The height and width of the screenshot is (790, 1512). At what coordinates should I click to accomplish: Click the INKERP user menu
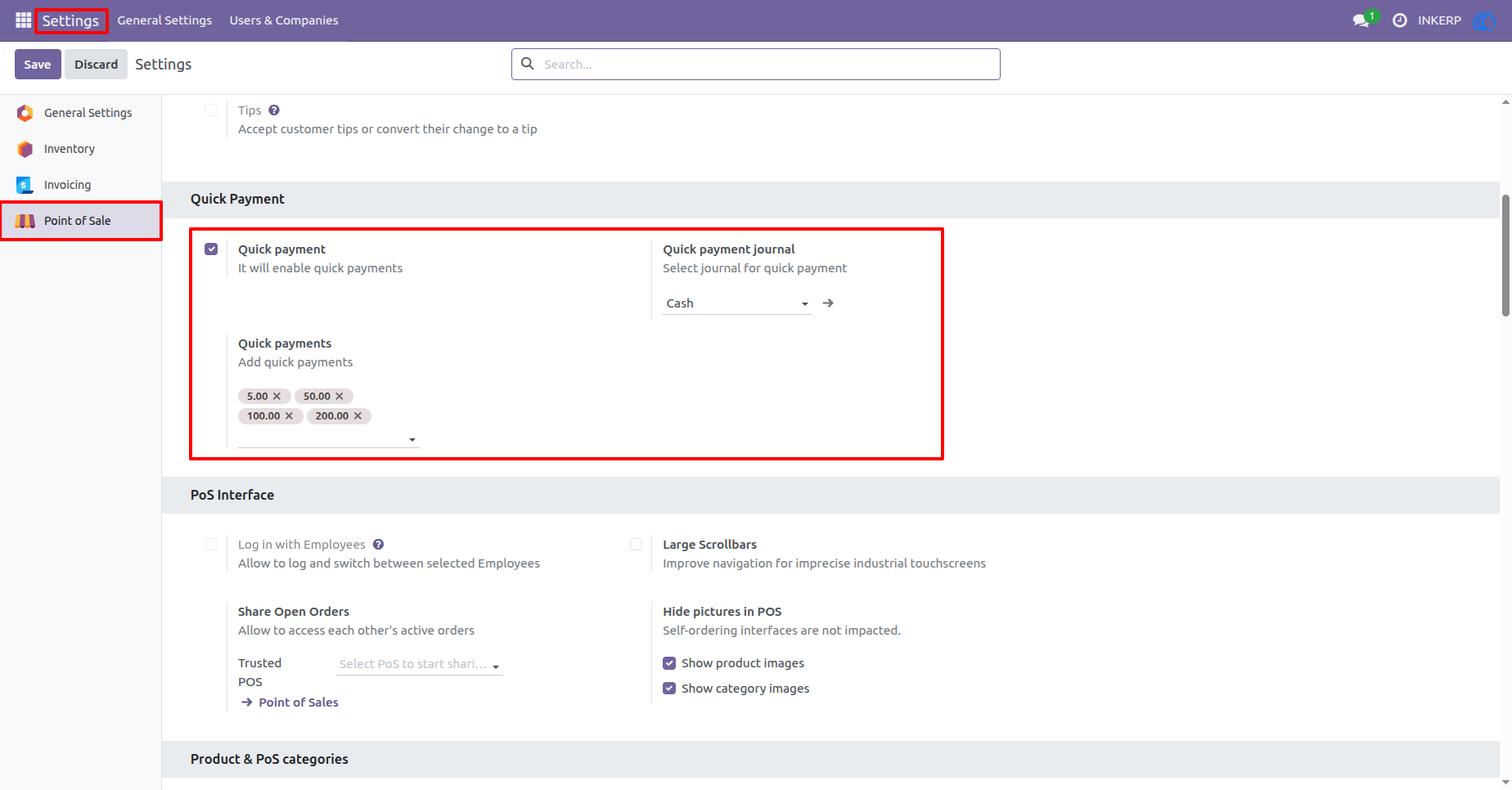coord(1439,20)
